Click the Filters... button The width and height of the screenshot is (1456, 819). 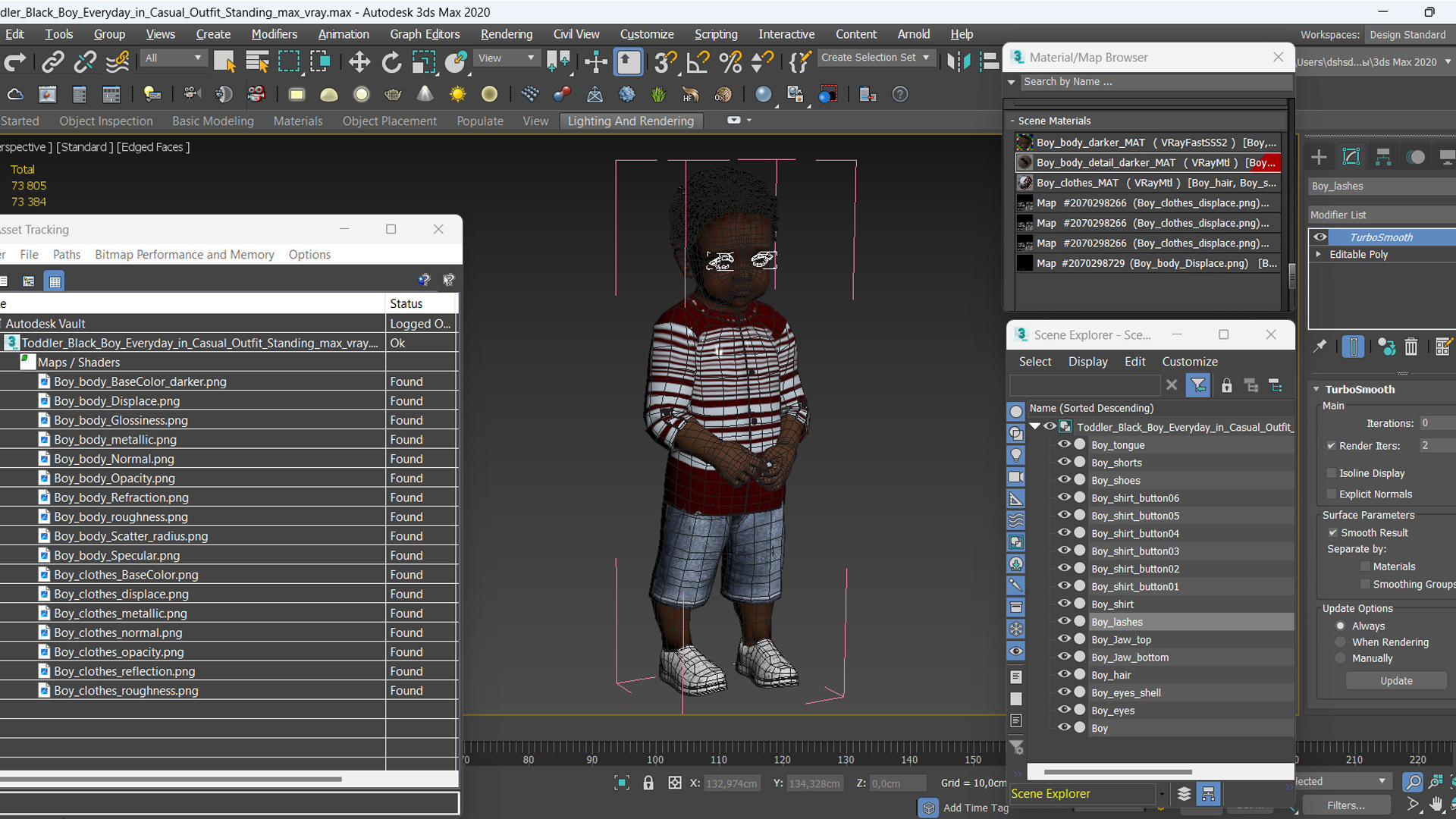pos(1346,805)
